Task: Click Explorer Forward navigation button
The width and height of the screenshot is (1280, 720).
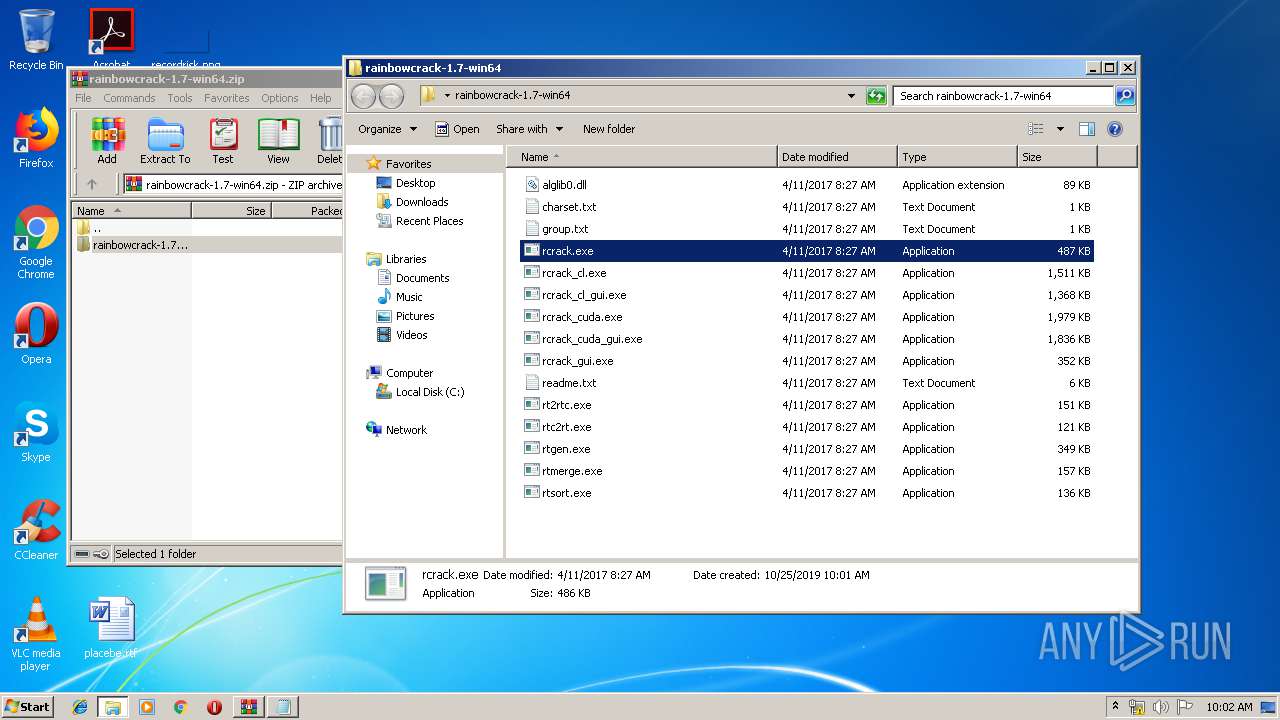Action: click(x=392, y=96)
